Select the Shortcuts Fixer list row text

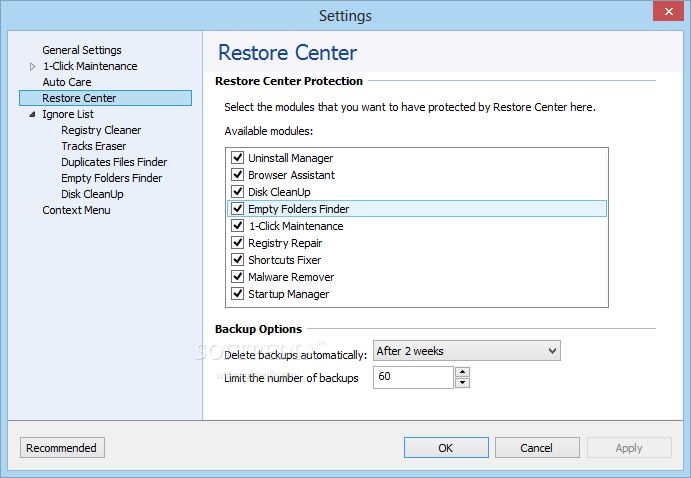(x=285, y=260)
